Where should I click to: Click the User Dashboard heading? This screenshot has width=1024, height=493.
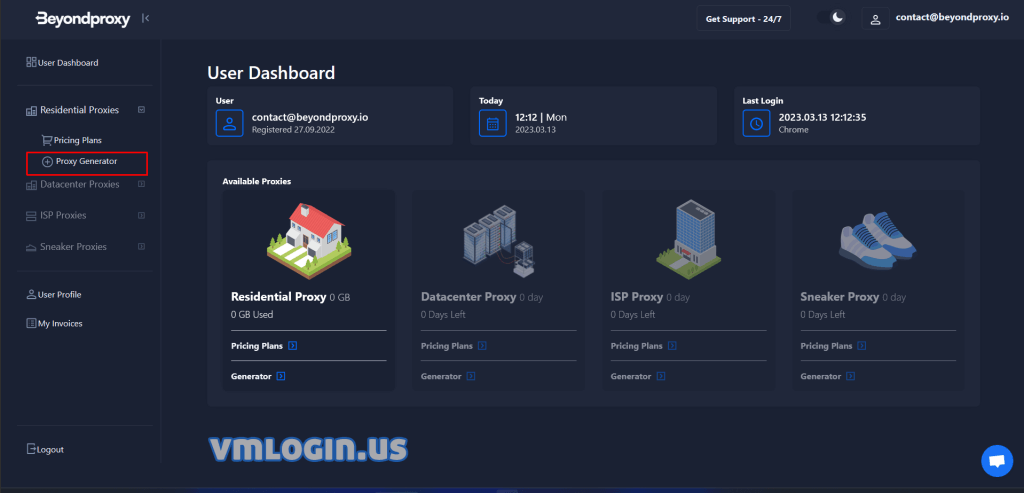coord(271,72)
